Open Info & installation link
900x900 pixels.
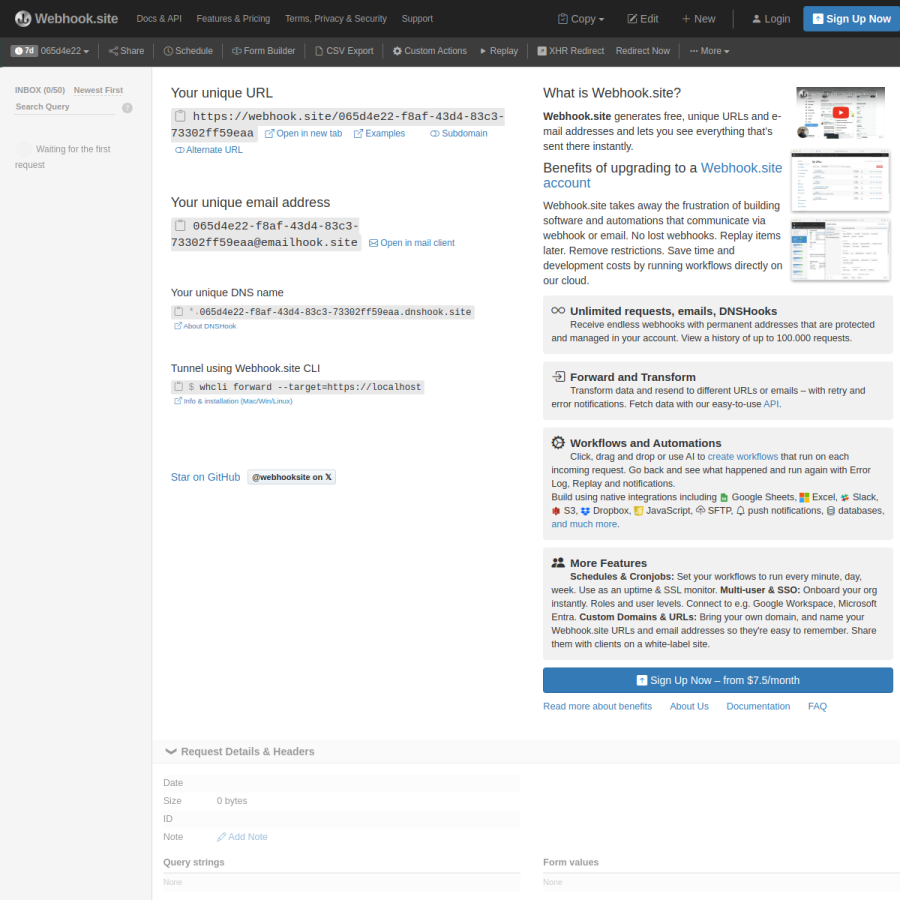[234, 401]
